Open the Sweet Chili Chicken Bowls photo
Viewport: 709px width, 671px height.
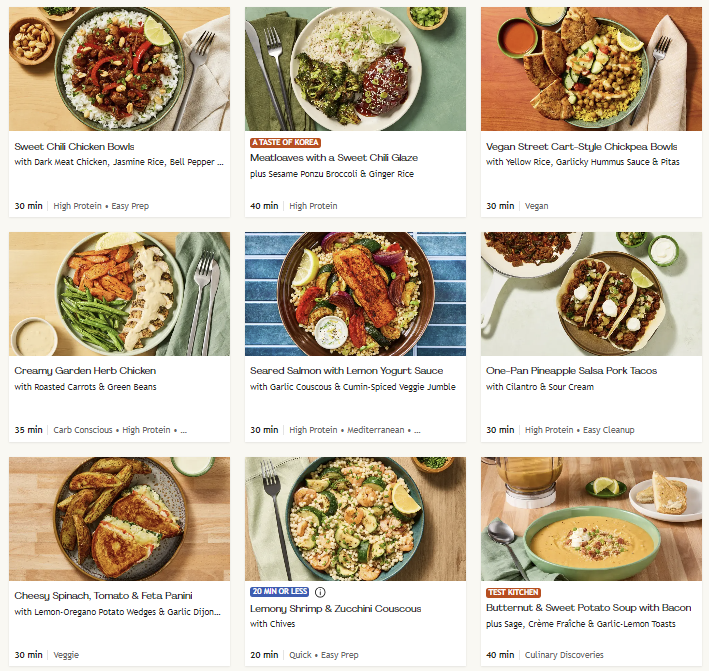tap(119, 69)
